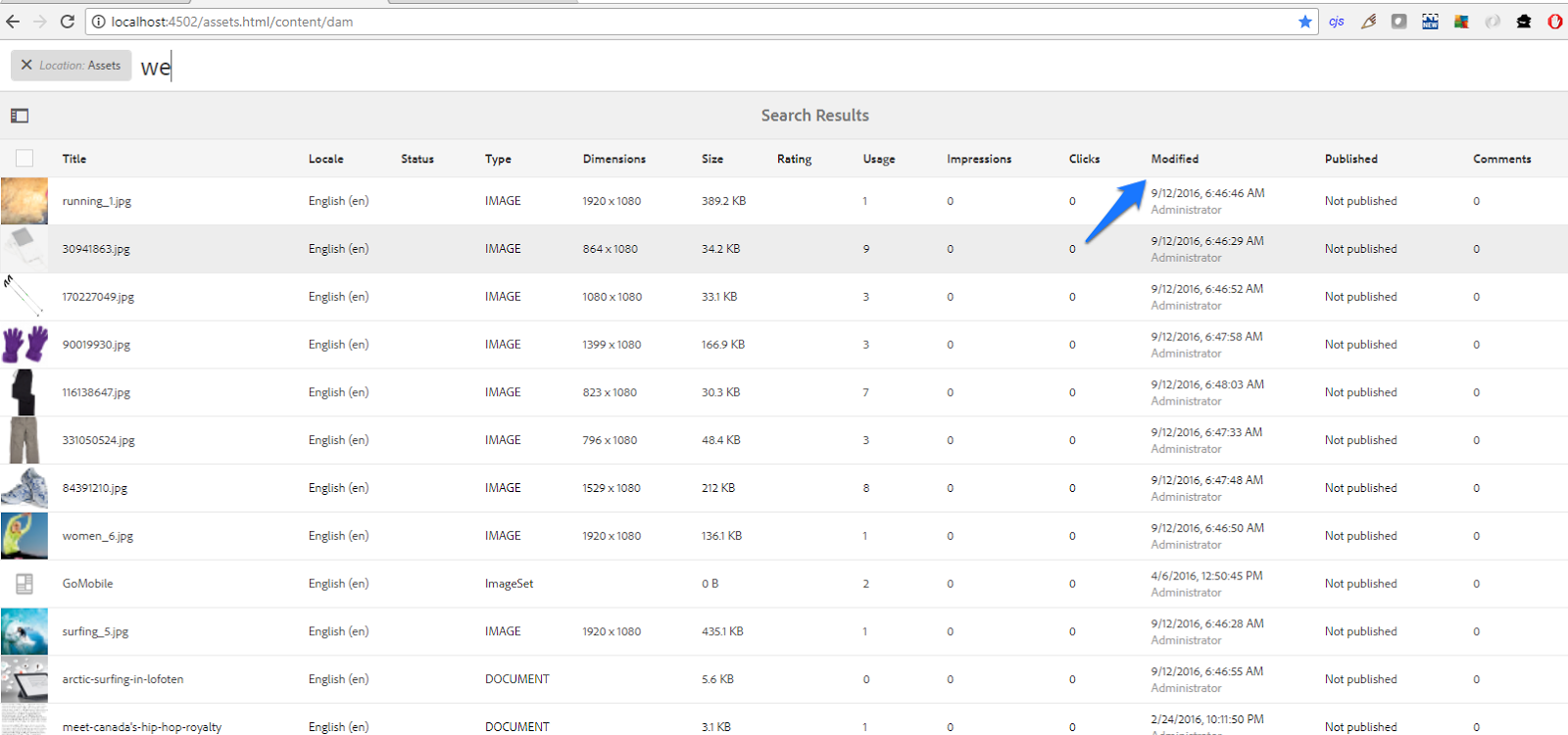Select the women_6.jpg thumbnail
1568x735 pixels.
coord(24,536)
